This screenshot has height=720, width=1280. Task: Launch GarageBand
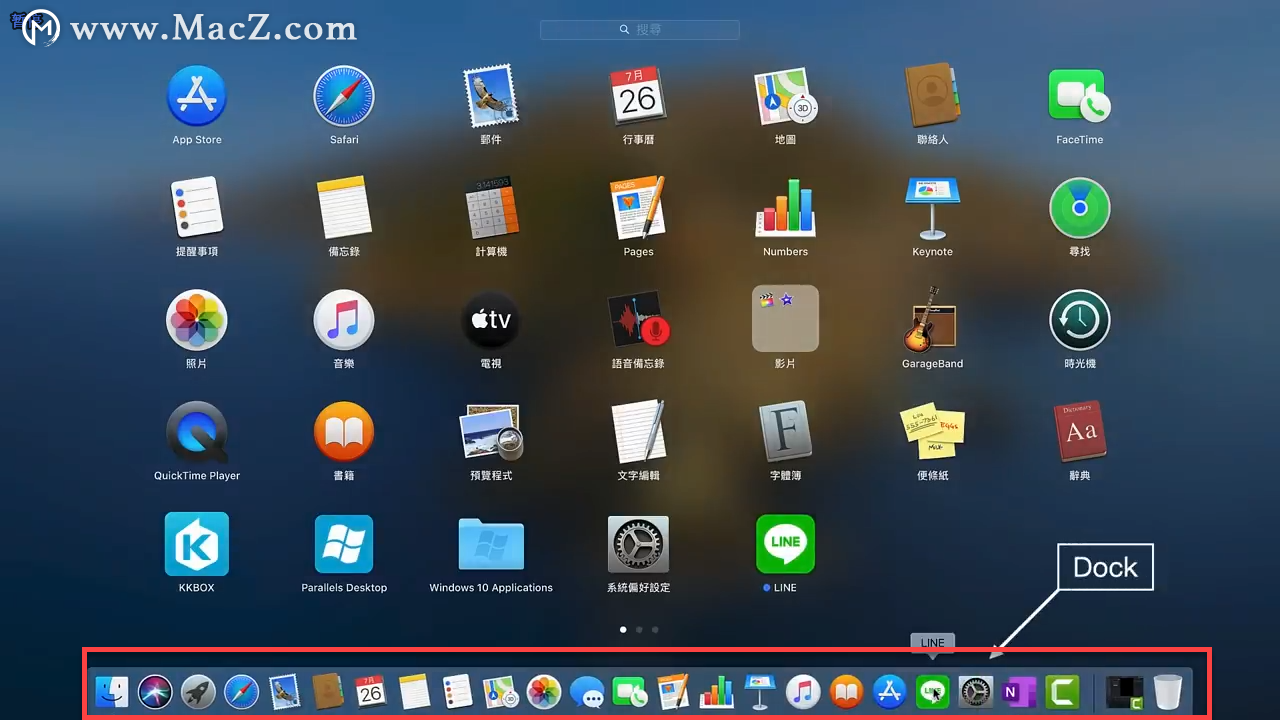932,320
